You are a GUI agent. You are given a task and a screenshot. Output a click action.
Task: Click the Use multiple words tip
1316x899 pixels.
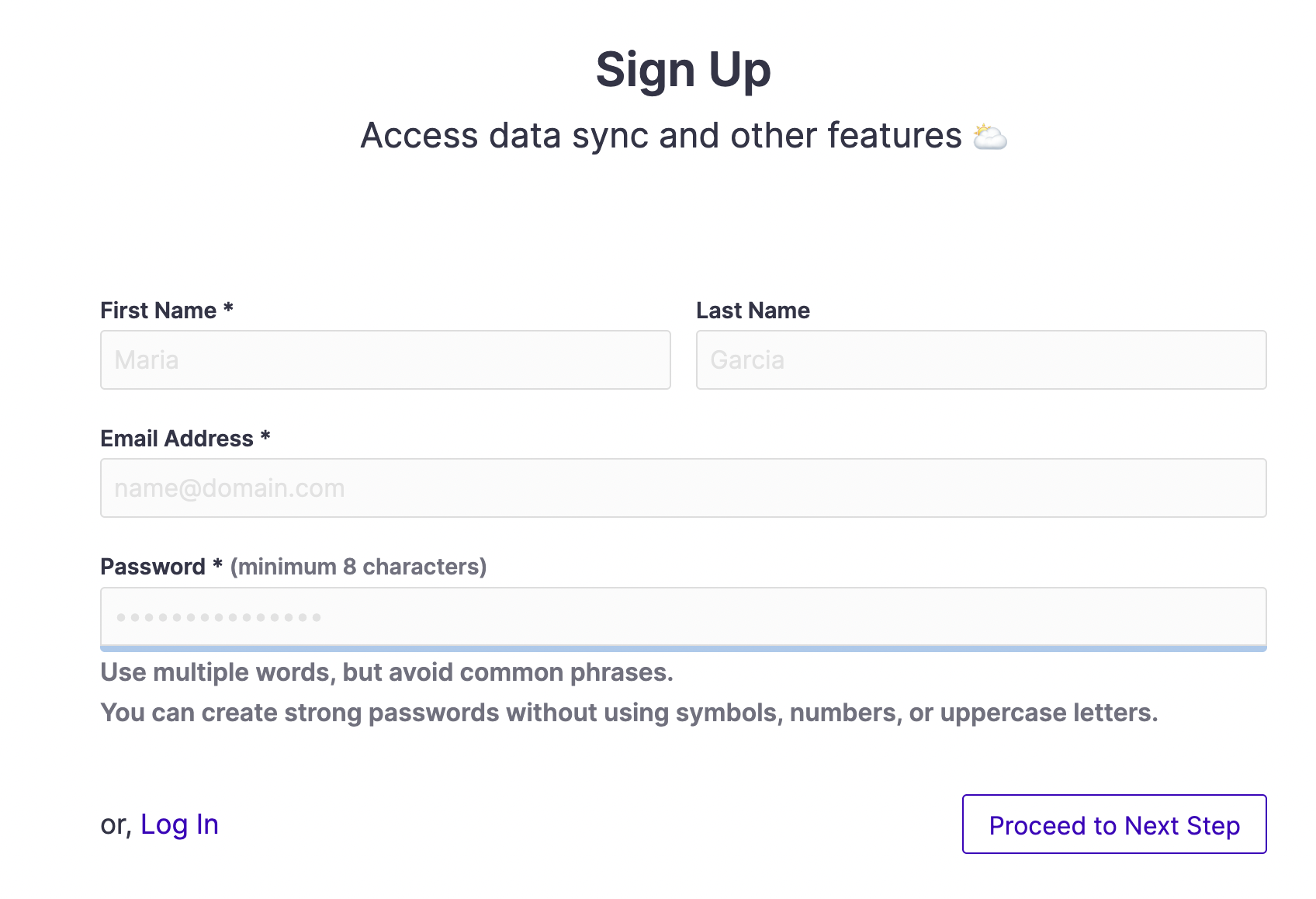coord(386,672)
